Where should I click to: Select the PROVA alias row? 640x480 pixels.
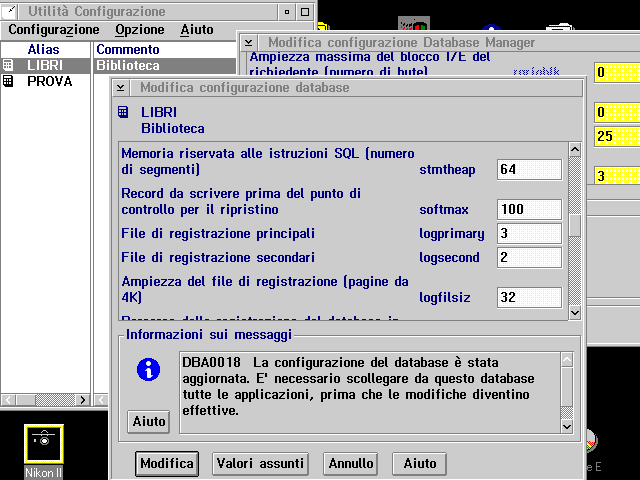coord(49,81)
